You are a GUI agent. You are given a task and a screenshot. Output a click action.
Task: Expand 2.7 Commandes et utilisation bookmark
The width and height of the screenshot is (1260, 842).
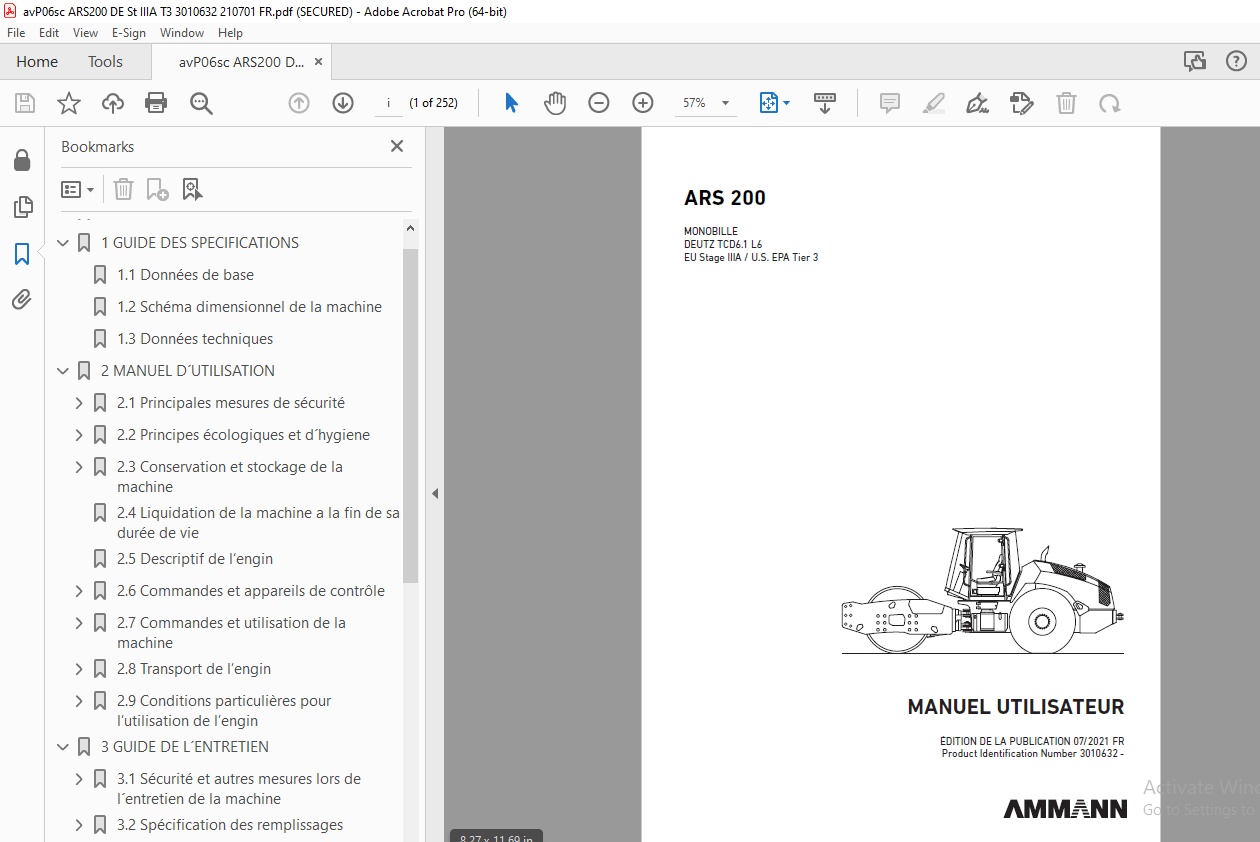pos(79,623)
